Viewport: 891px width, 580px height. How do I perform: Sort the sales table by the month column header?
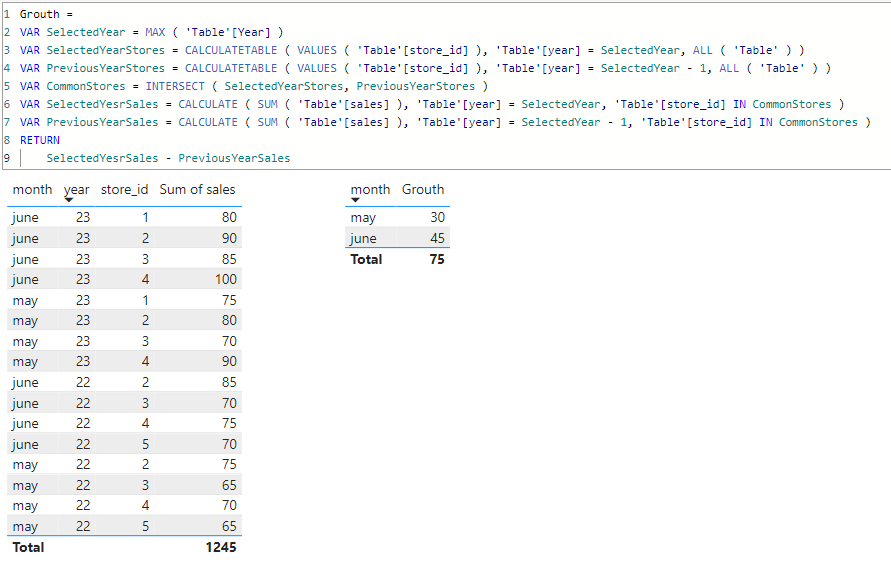(32, 189)
